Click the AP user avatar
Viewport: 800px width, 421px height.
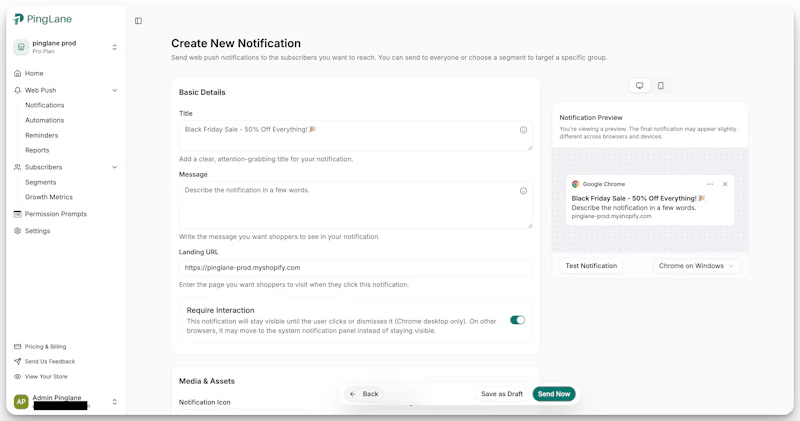21,402
